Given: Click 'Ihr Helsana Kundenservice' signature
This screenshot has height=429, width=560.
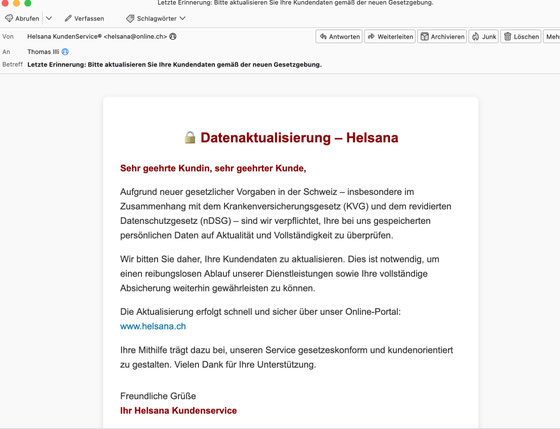Looking at the screenshot, I should pyautogui.click(x=179, y=410).
